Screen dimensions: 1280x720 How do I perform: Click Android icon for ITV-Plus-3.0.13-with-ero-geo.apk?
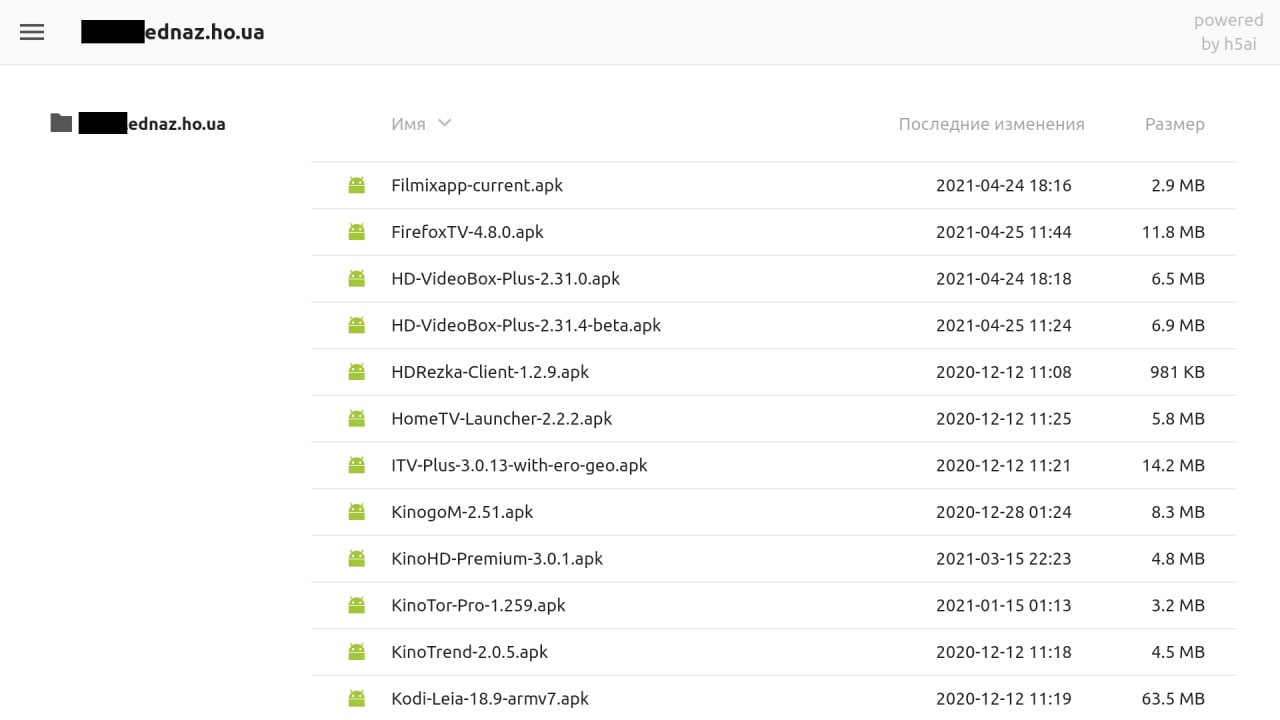pos(356,465)
